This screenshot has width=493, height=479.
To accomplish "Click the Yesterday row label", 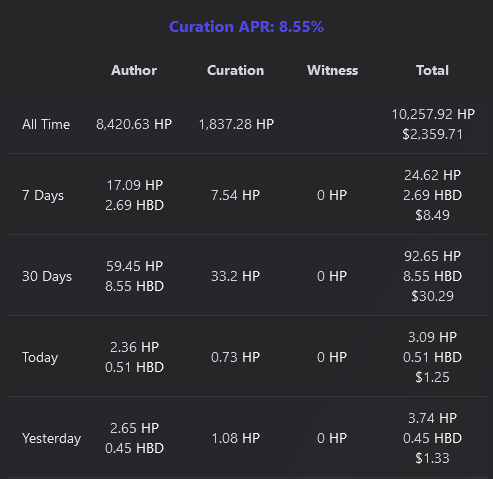I will [51, 438].
